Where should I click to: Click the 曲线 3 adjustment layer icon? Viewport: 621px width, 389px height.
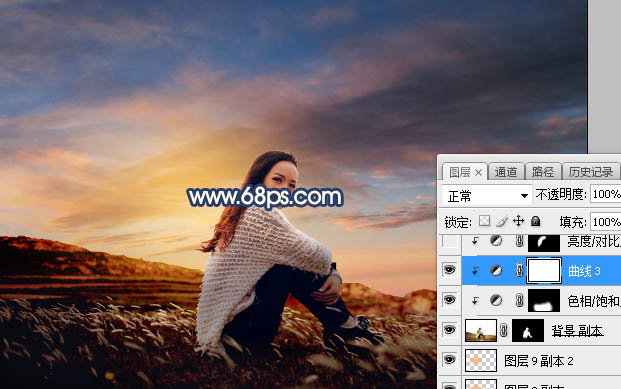point(496,270)
